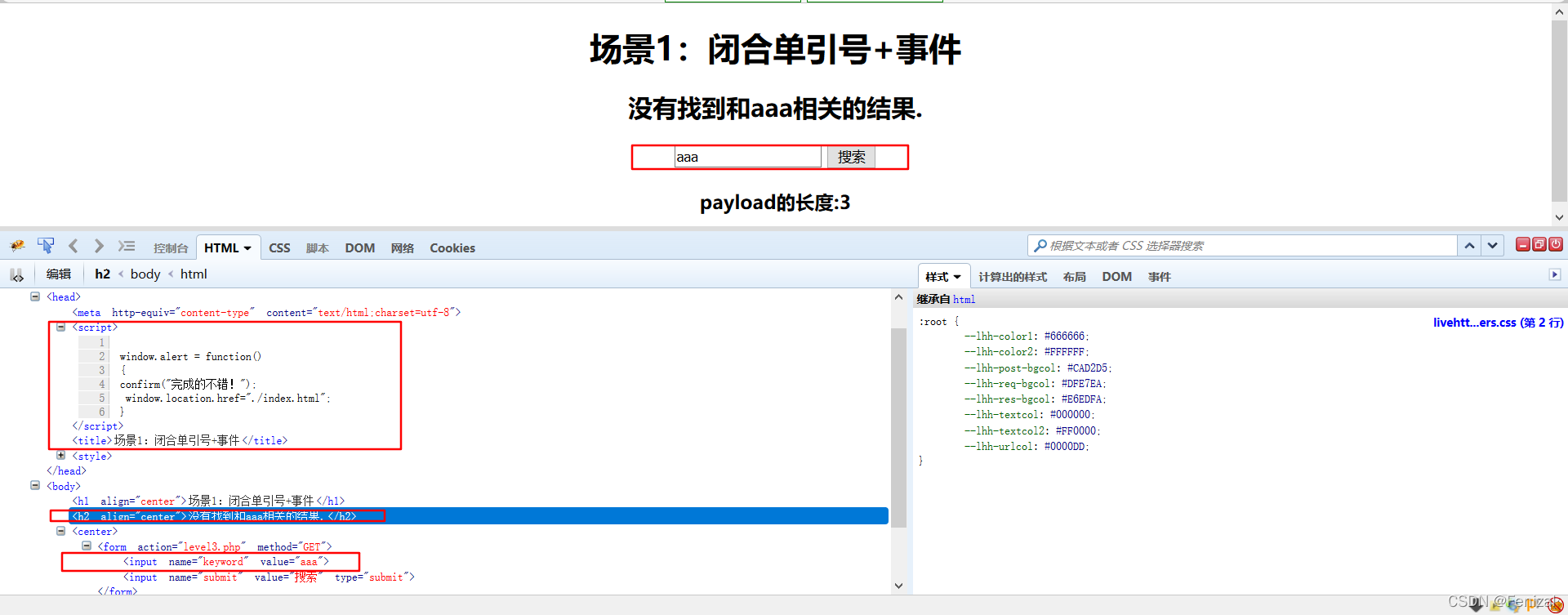
Task: Activate the inspect element pointer tool
Action: click(46, 246)
